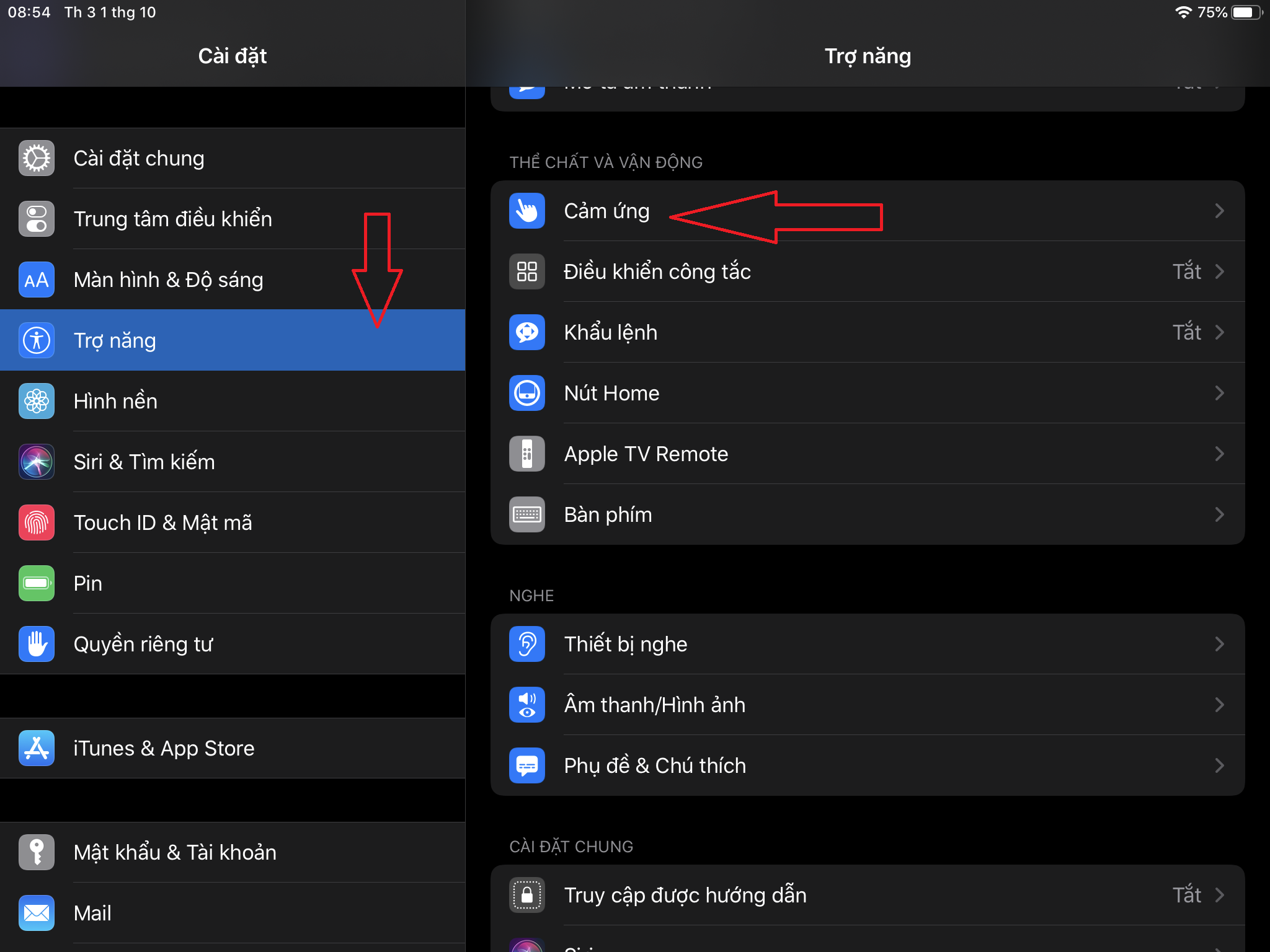Viewport: 1270px width, 952px height.
Task: Tap the battery indicator in status bar
Action: tap(1247, 12)
